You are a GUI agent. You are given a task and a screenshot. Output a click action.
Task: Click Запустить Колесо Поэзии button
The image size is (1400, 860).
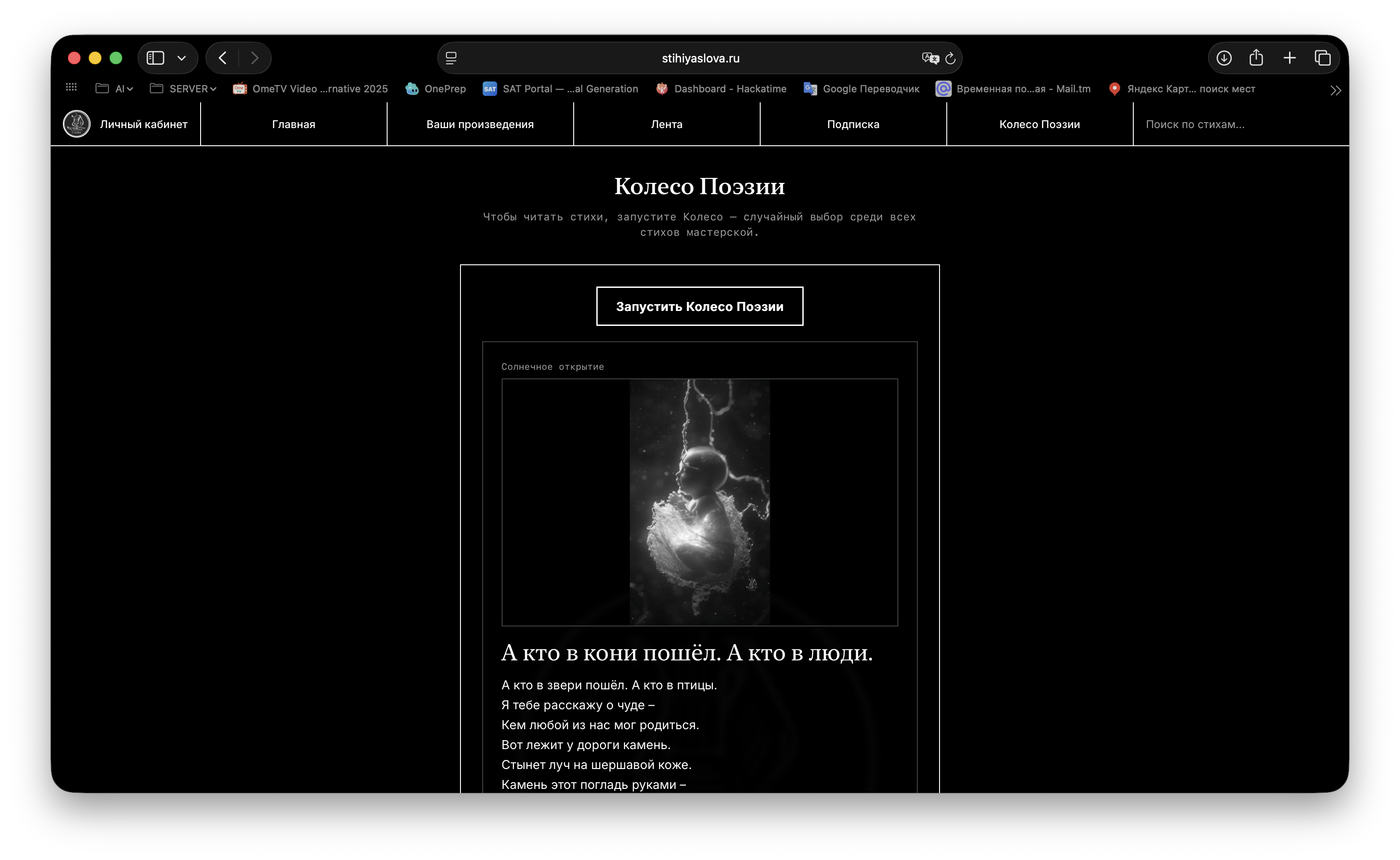click(699, 306)
